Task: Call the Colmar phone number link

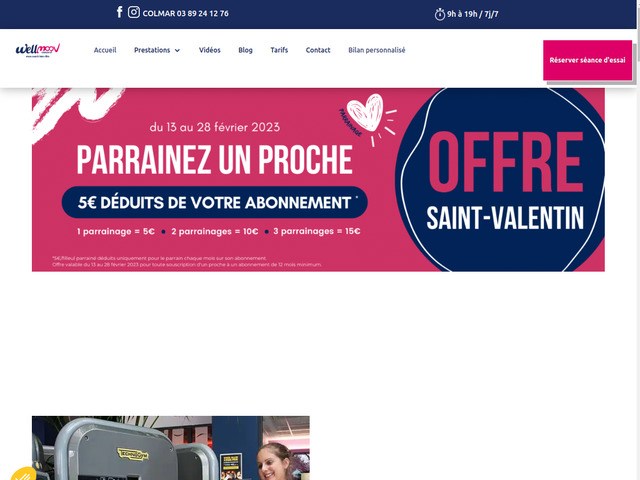Action: [x=186, y=13]
